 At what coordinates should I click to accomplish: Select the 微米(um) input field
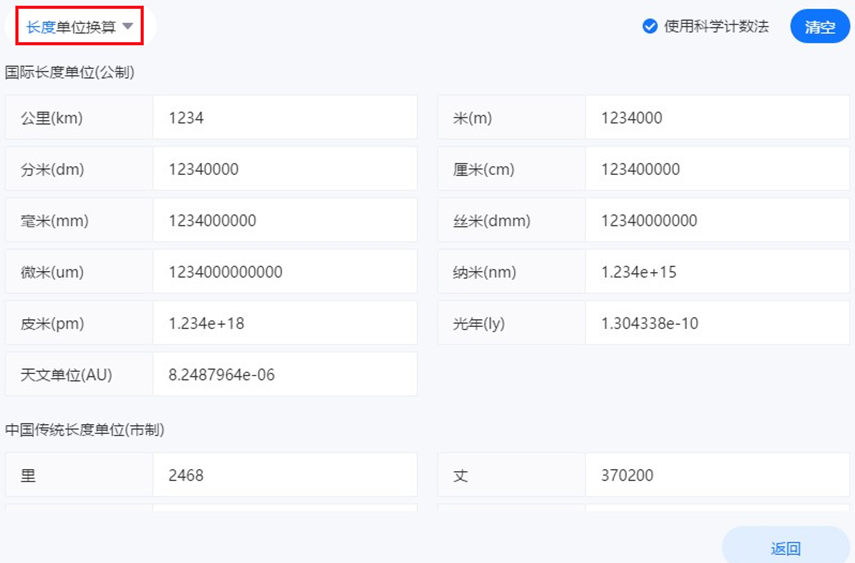click(284, 272)
